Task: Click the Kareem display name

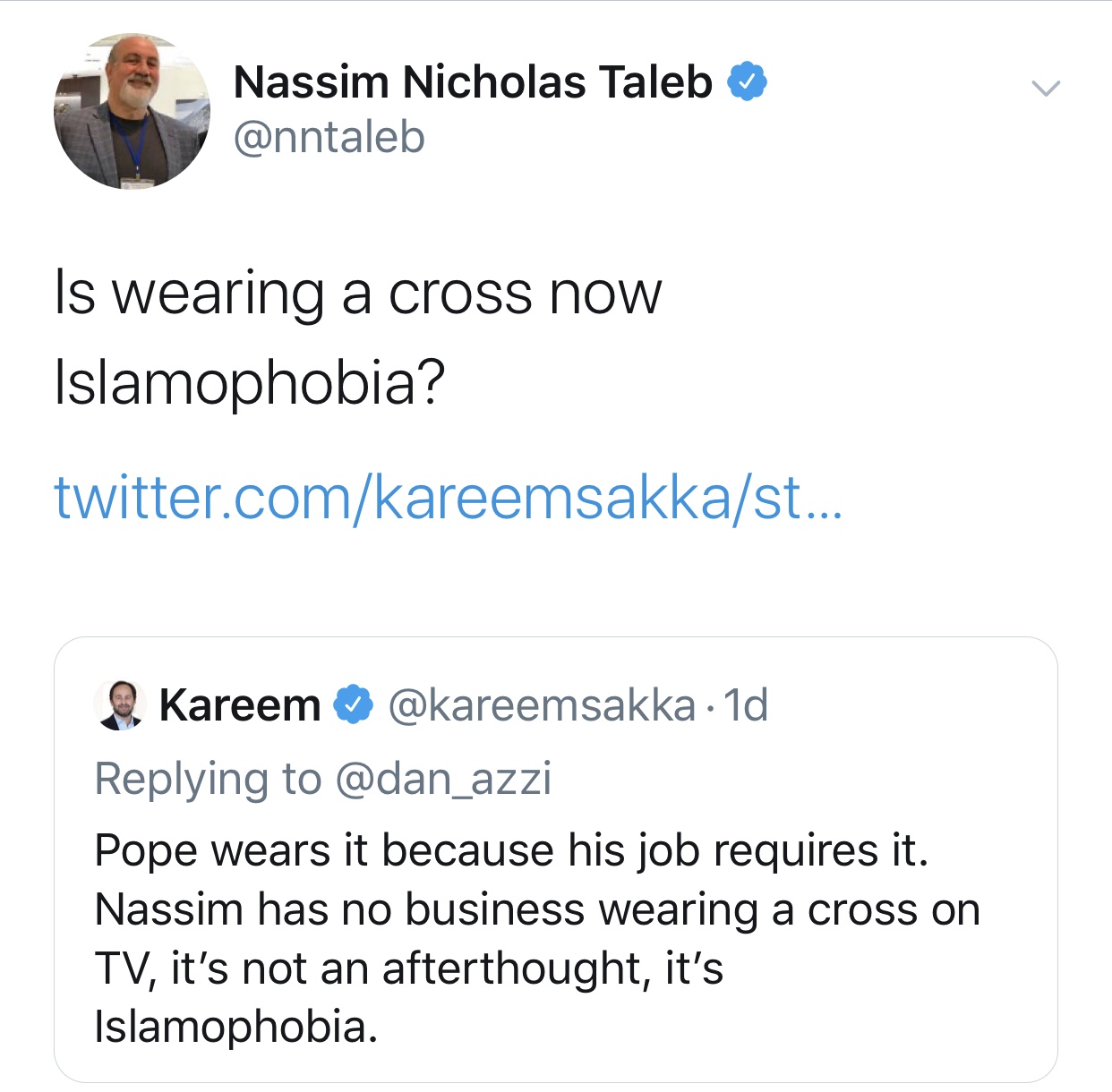Action: [240, 705]
